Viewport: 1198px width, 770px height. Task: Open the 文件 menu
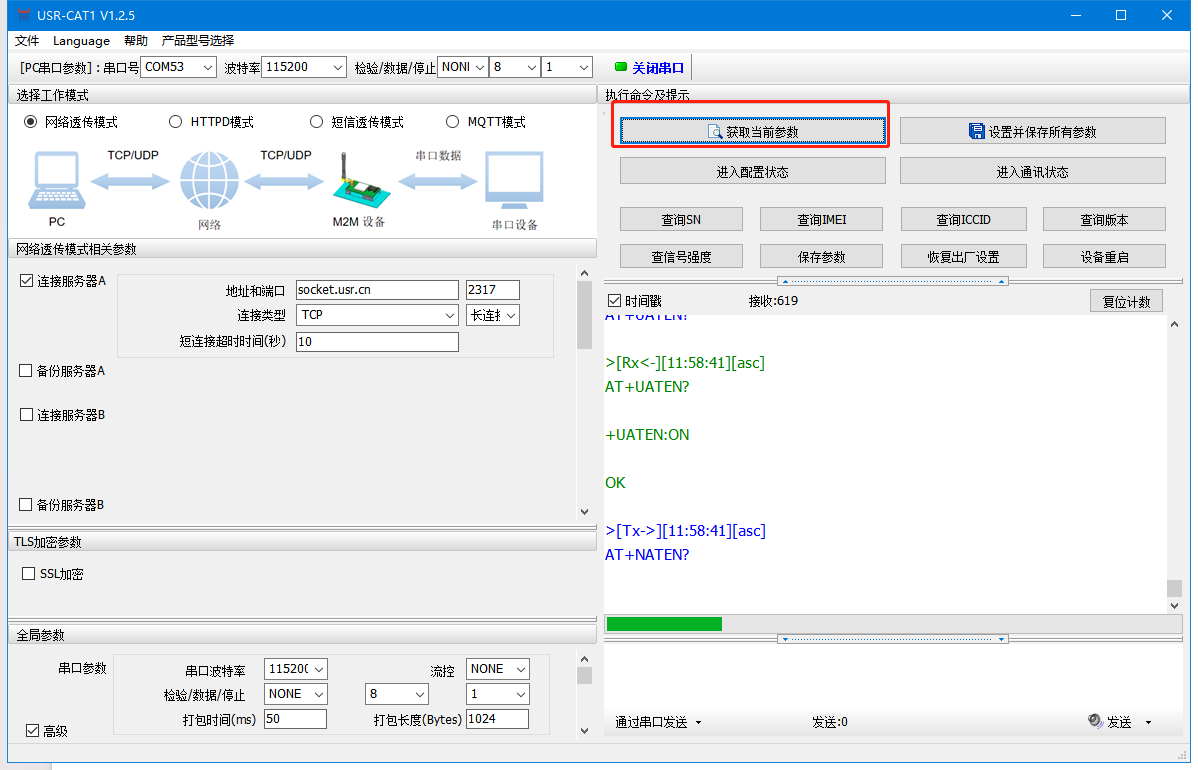coord(27,40)
